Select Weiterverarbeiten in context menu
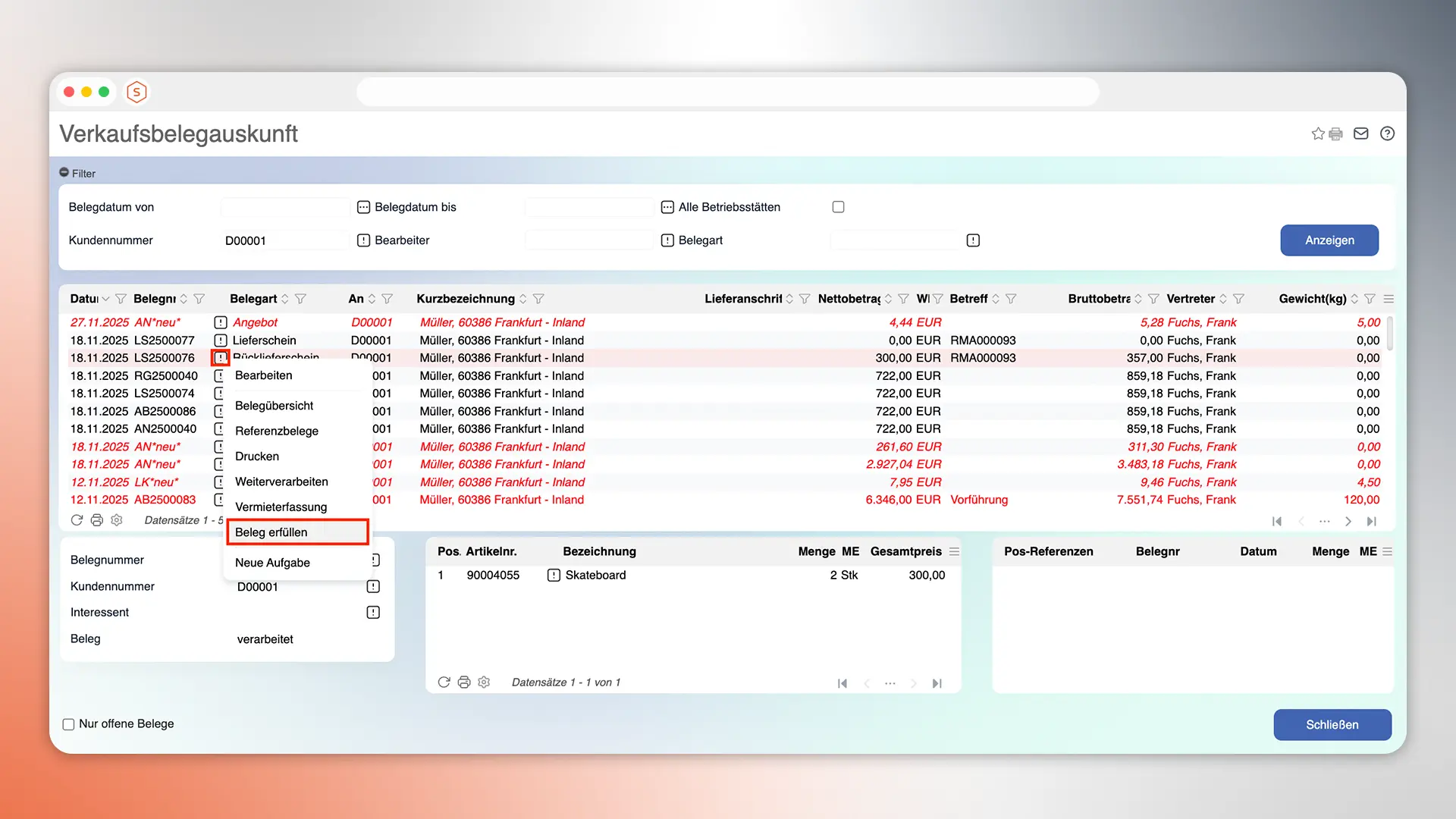This screenshot has width=1456, height=819. pyautogui.click(x=281, y=482)
